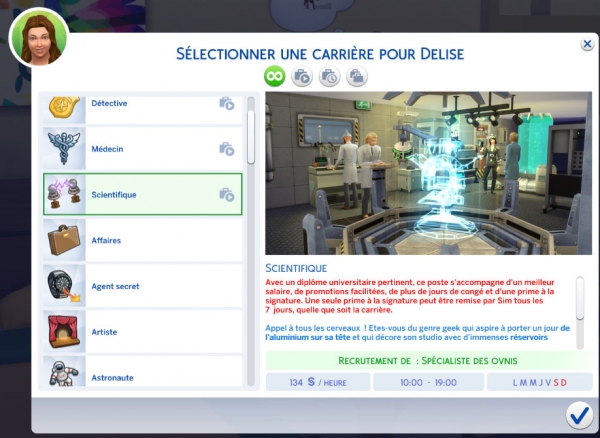Select the Astronaute career
The height and width of the screenshot is (438, 600).
[143, 371]
